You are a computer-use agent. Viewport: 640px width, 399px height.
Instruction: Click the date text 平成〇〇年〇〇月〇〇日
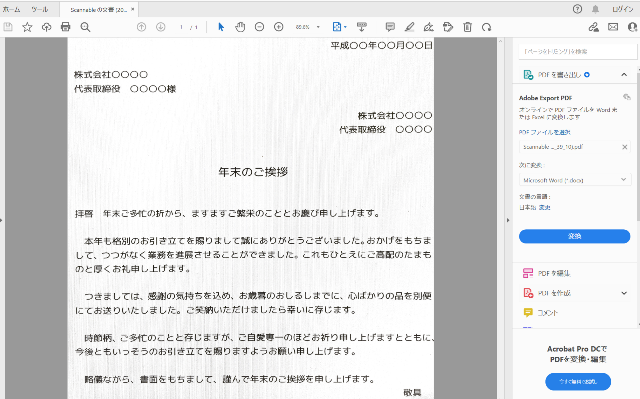pos(381,45)
